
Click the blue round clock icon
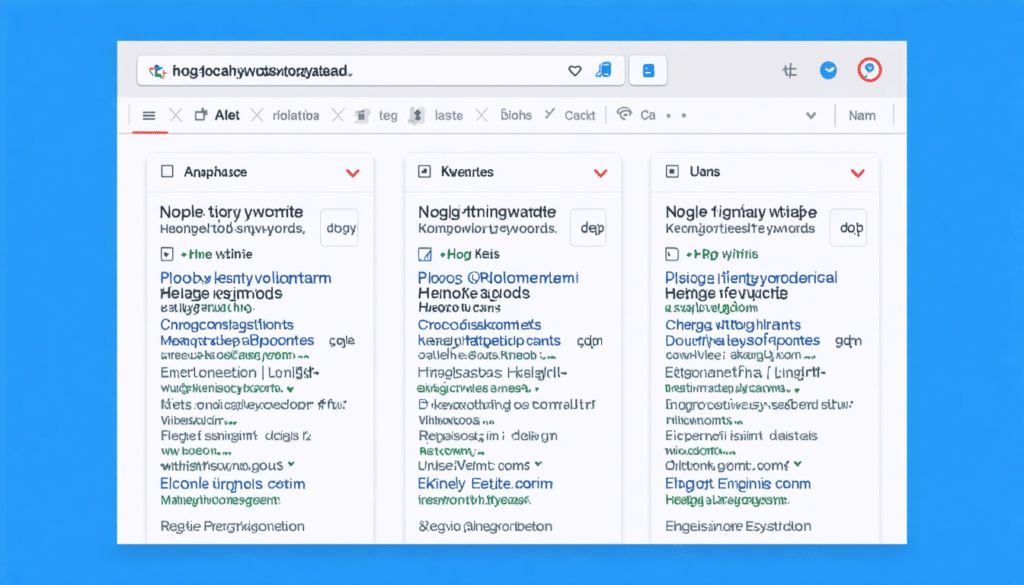(828, 70)
